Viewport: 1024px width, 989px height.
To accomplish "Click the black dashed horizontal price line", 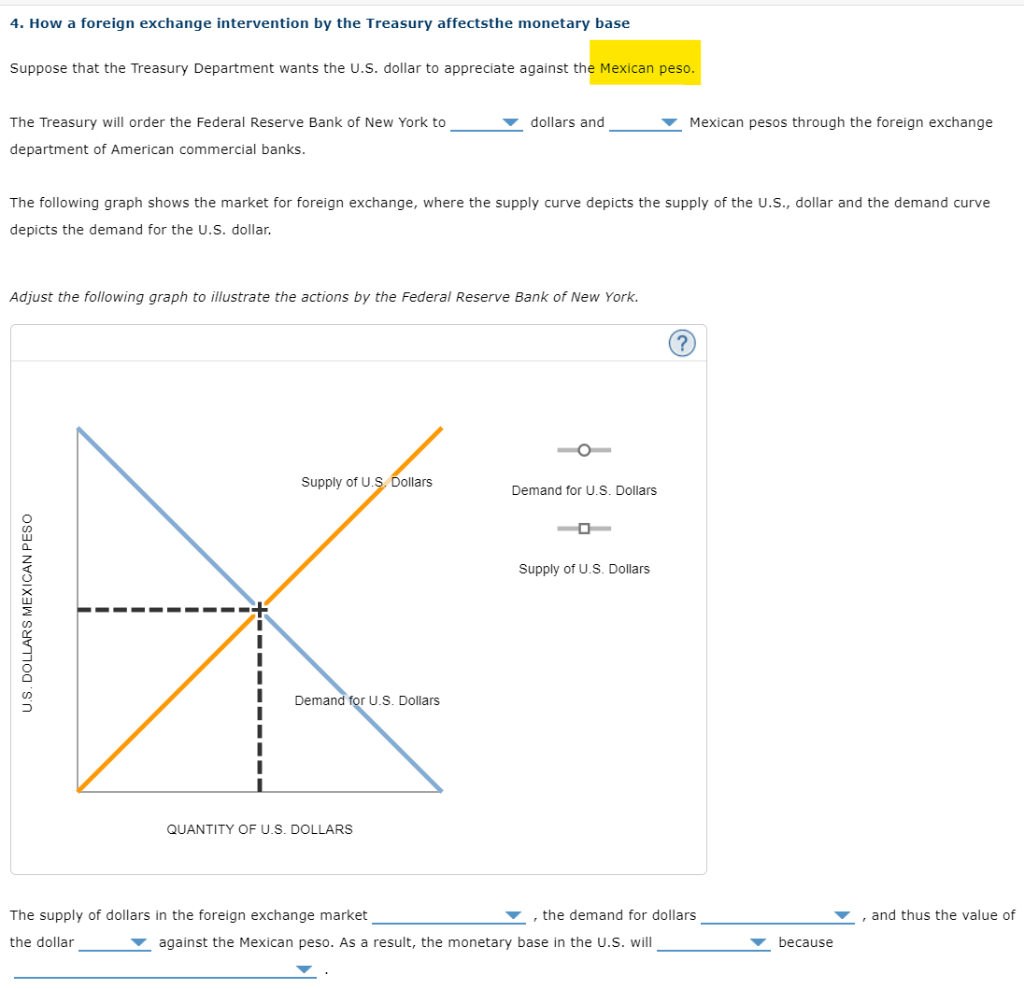I will pyautogui.click(x=160, y=607).
